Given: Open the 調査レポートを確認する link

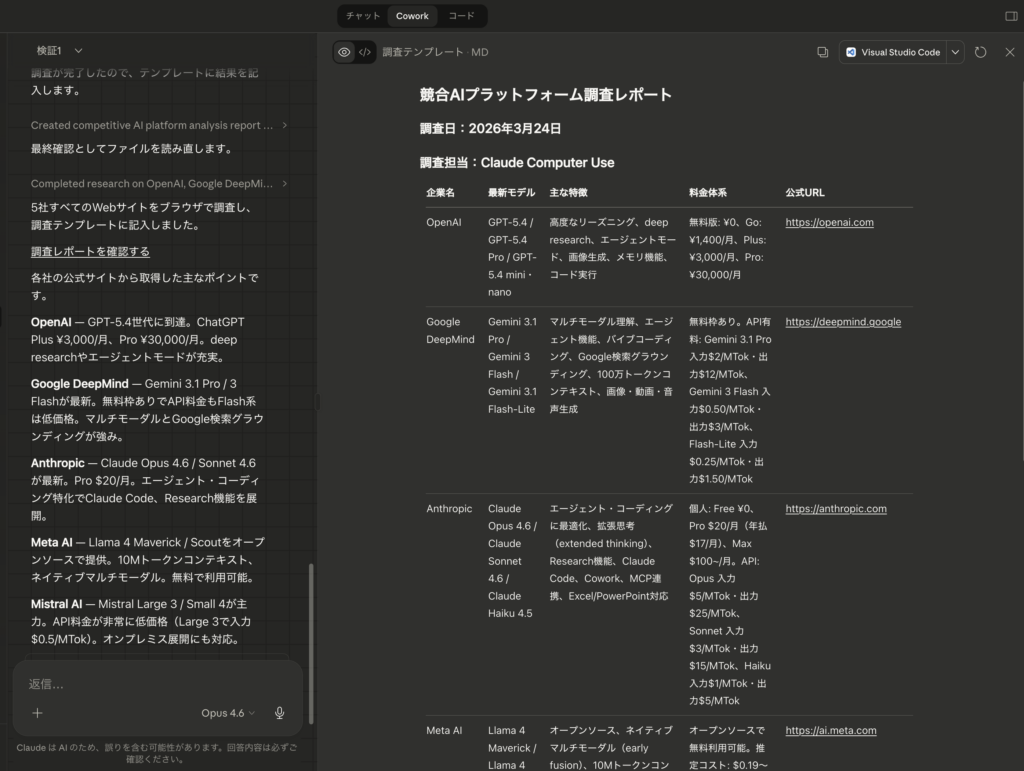Looking at the screenshot, I should click(91, 248).
